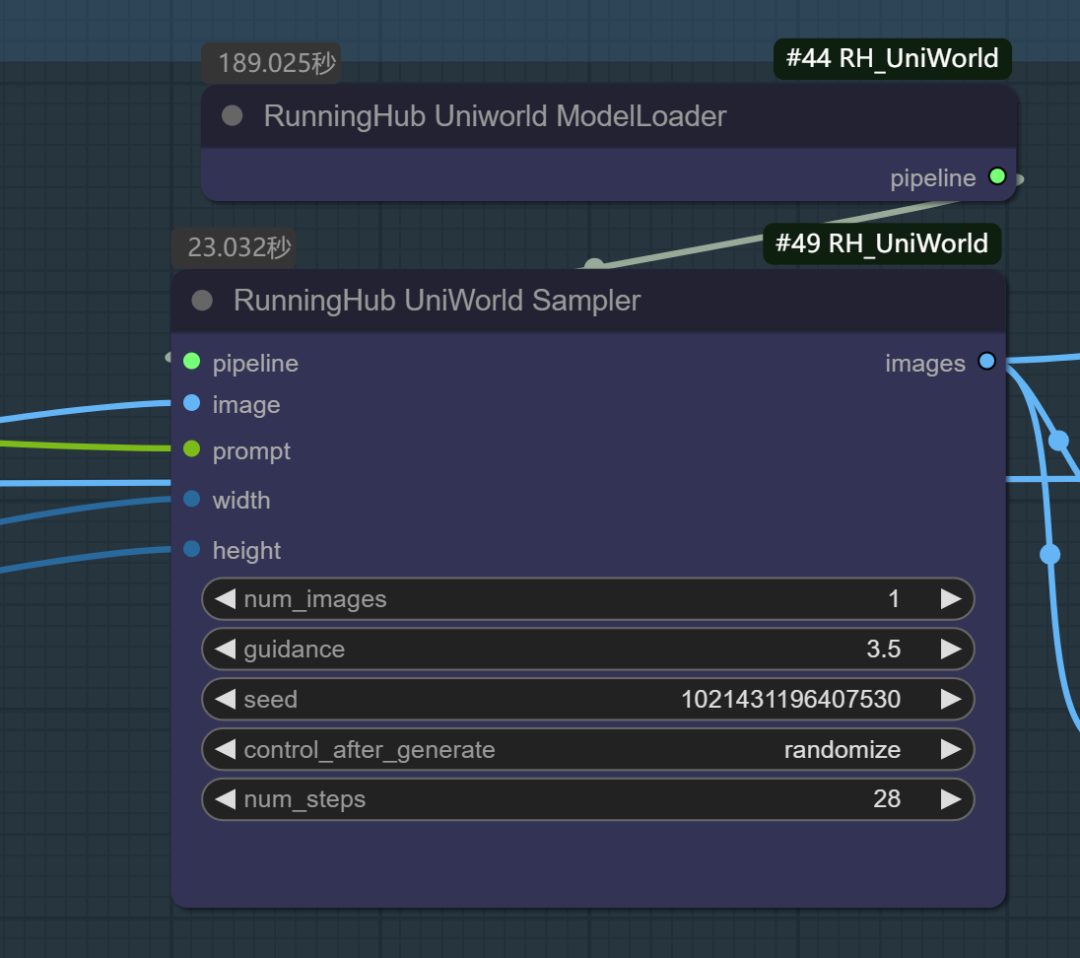
Task: Click the guidance value 3.5
Action: point(884,649)
